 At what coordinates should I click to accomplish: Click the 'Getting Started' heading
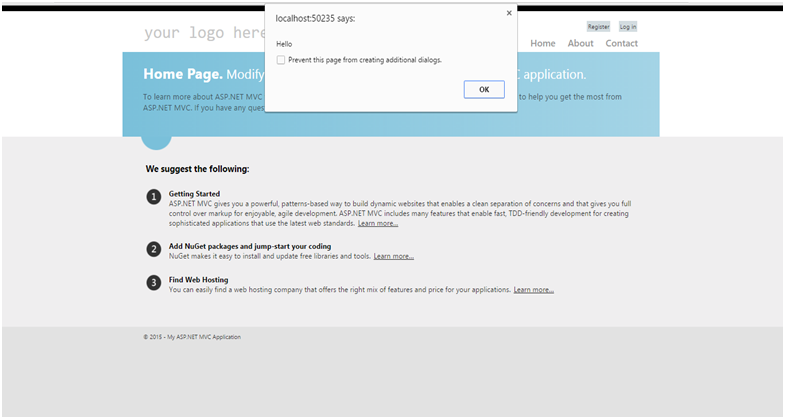[194, 194]
